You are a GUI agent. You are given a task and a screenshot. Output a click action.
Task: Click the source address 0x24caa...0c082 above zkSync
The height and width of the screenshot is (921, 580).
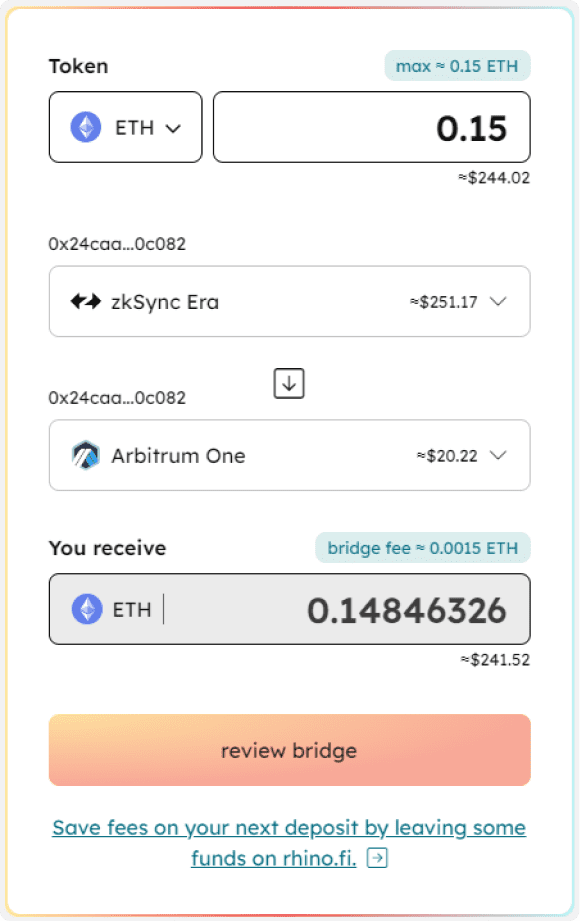(x=117, y=244)
